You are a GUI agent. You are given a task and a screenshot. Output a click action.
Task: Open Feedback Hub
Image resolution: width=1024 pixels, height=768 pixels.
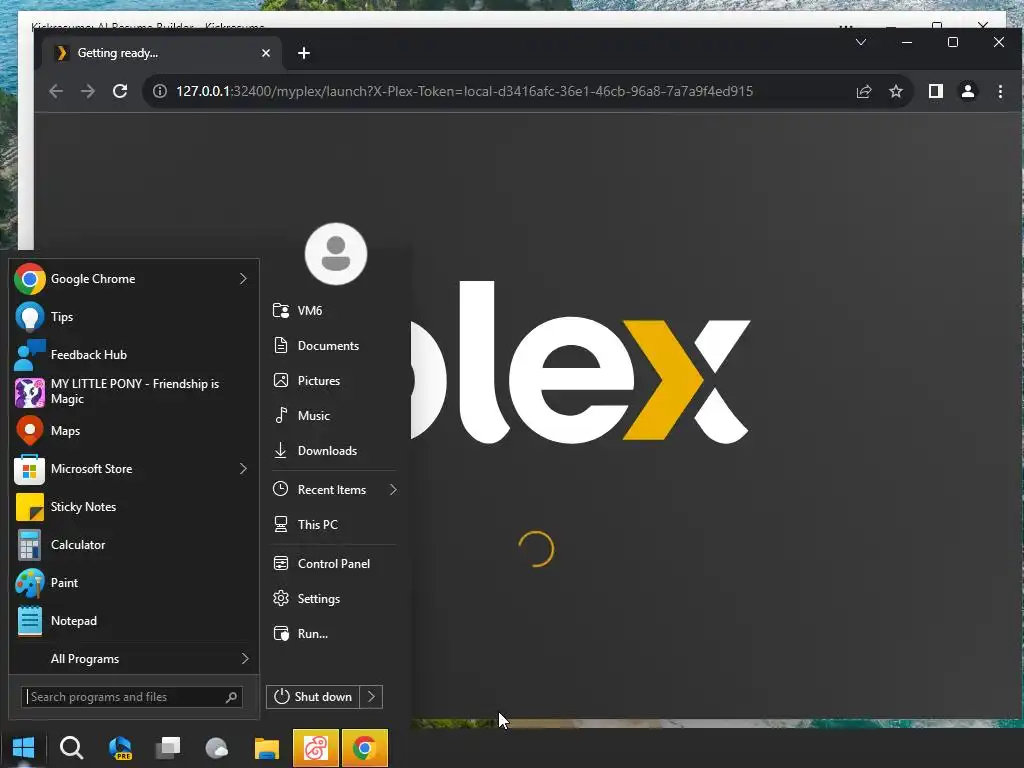(134, 355)
